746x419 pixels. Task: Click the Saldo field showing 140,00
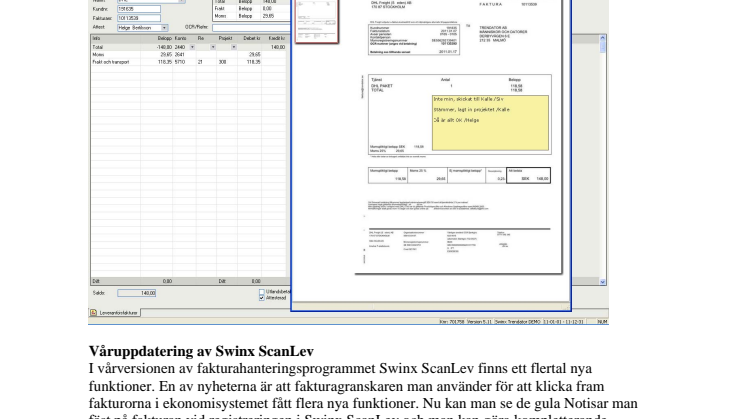(x=137, y=293)
